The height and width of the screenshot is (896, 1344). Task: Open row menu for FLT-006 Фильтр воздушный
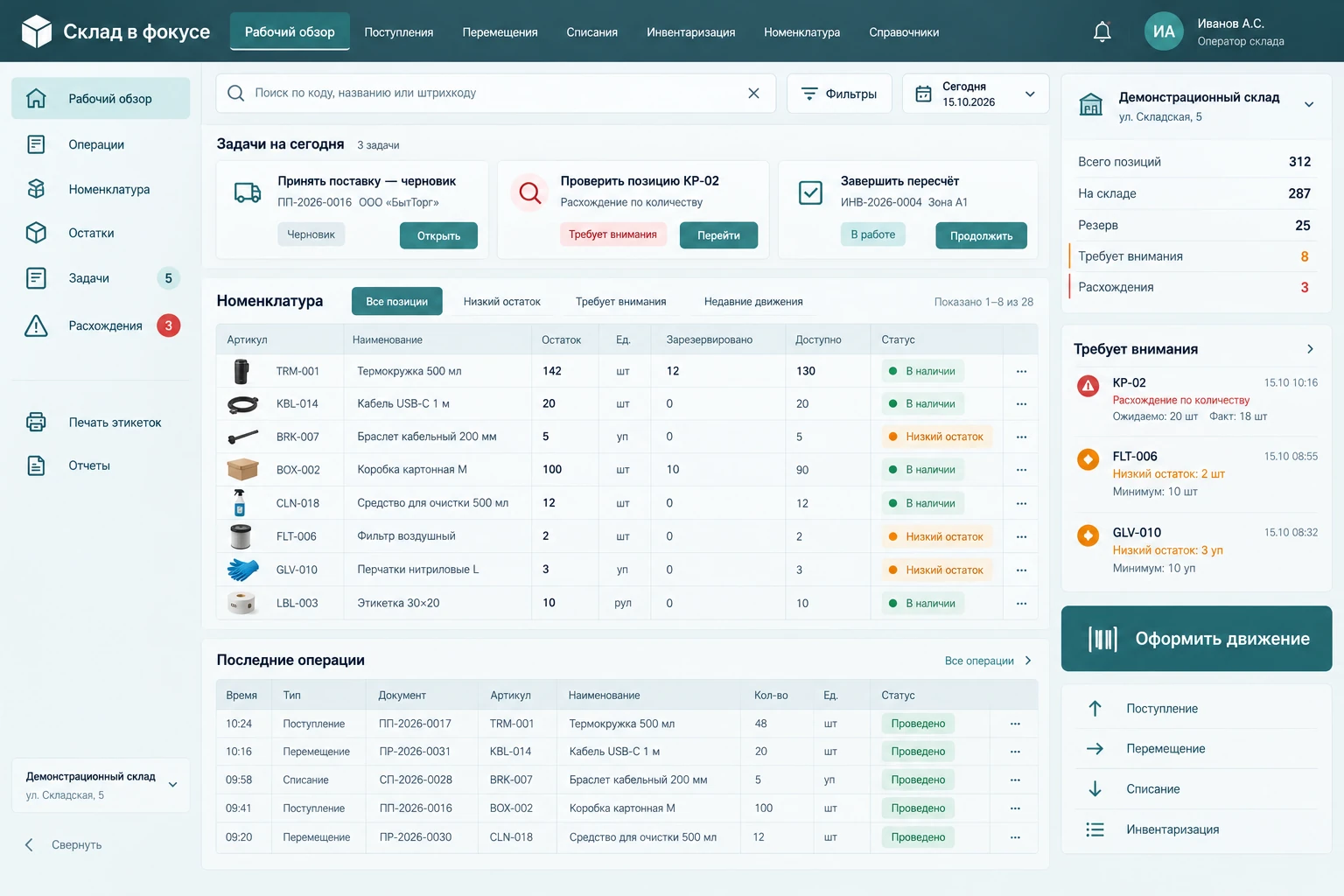[1021, 537]
